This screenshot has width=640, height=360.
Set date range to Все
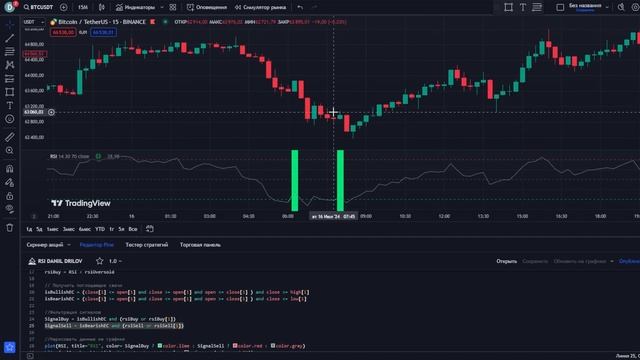click(x=133, y=229)
